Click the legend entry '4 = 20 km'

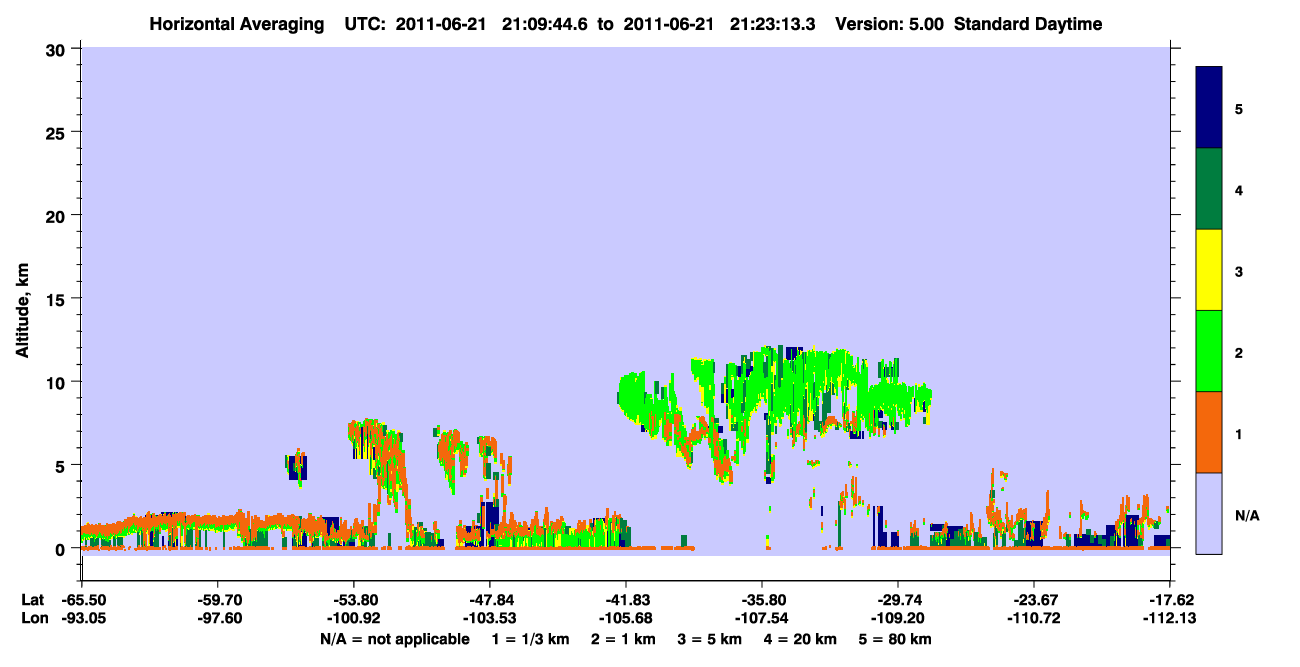[801, 639]
